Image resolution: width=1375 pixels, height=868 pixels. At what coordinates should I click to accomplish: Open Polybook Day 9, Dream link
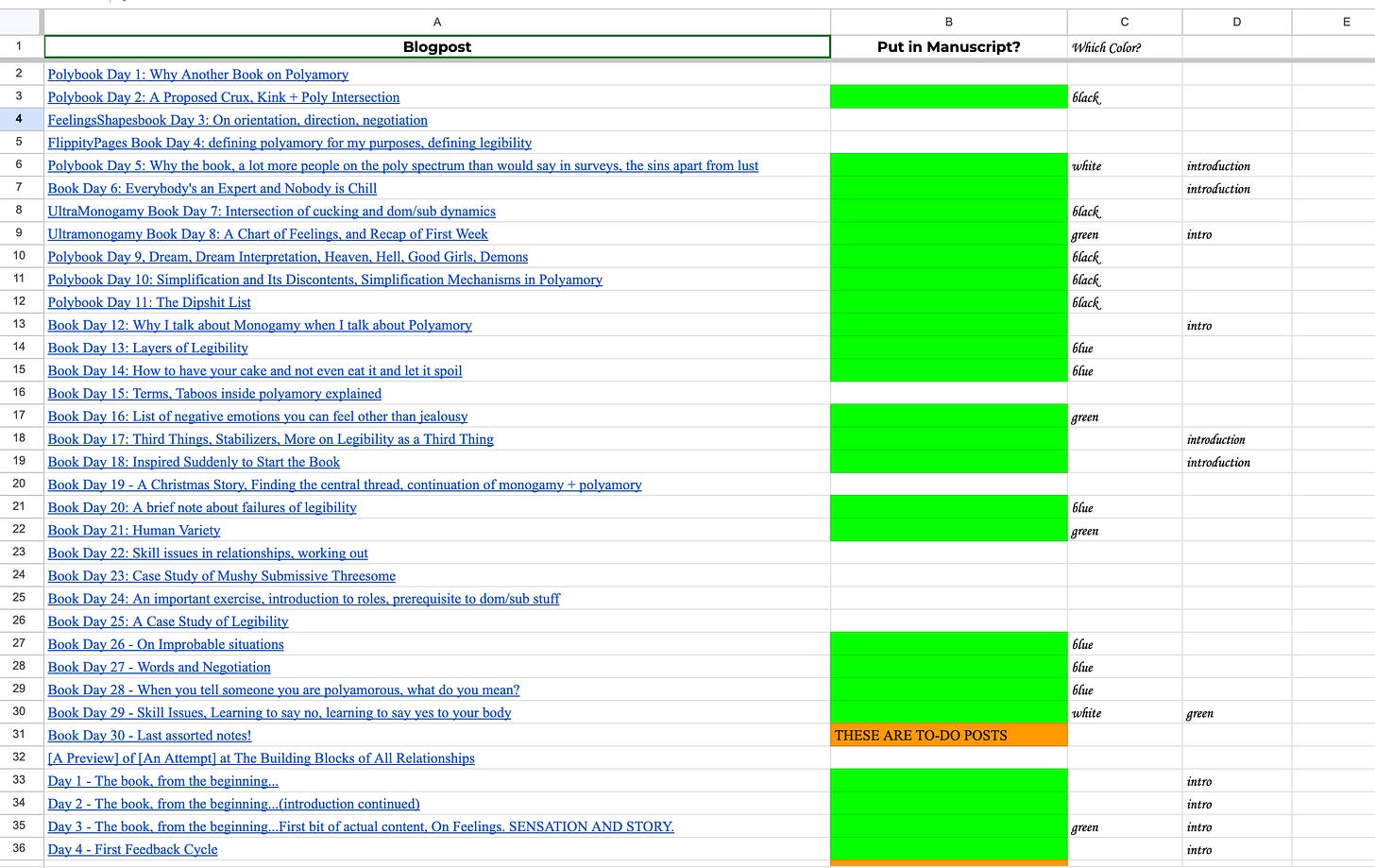click(x=288, y=257)
